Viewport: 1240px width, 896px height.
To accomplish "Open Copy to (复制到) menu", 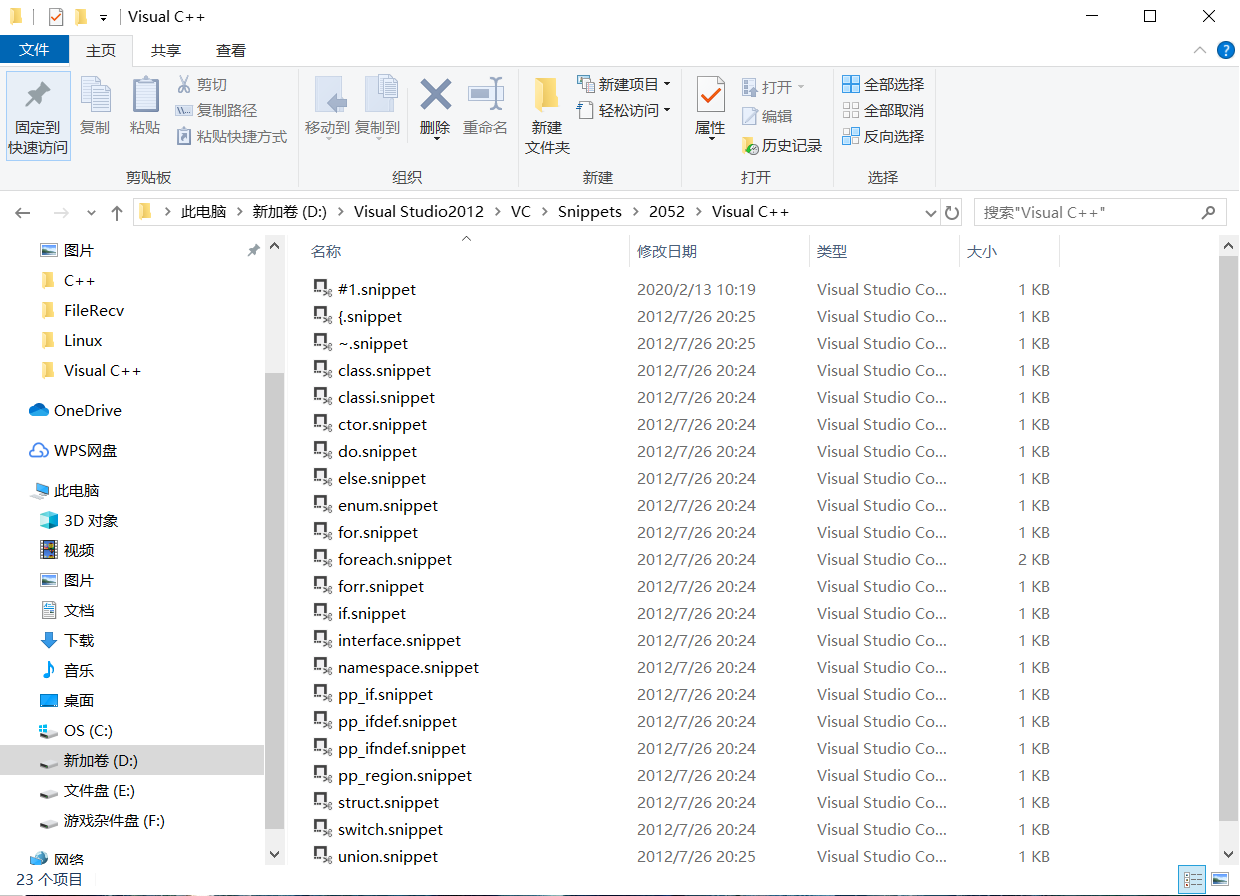I will pos(378,106).
